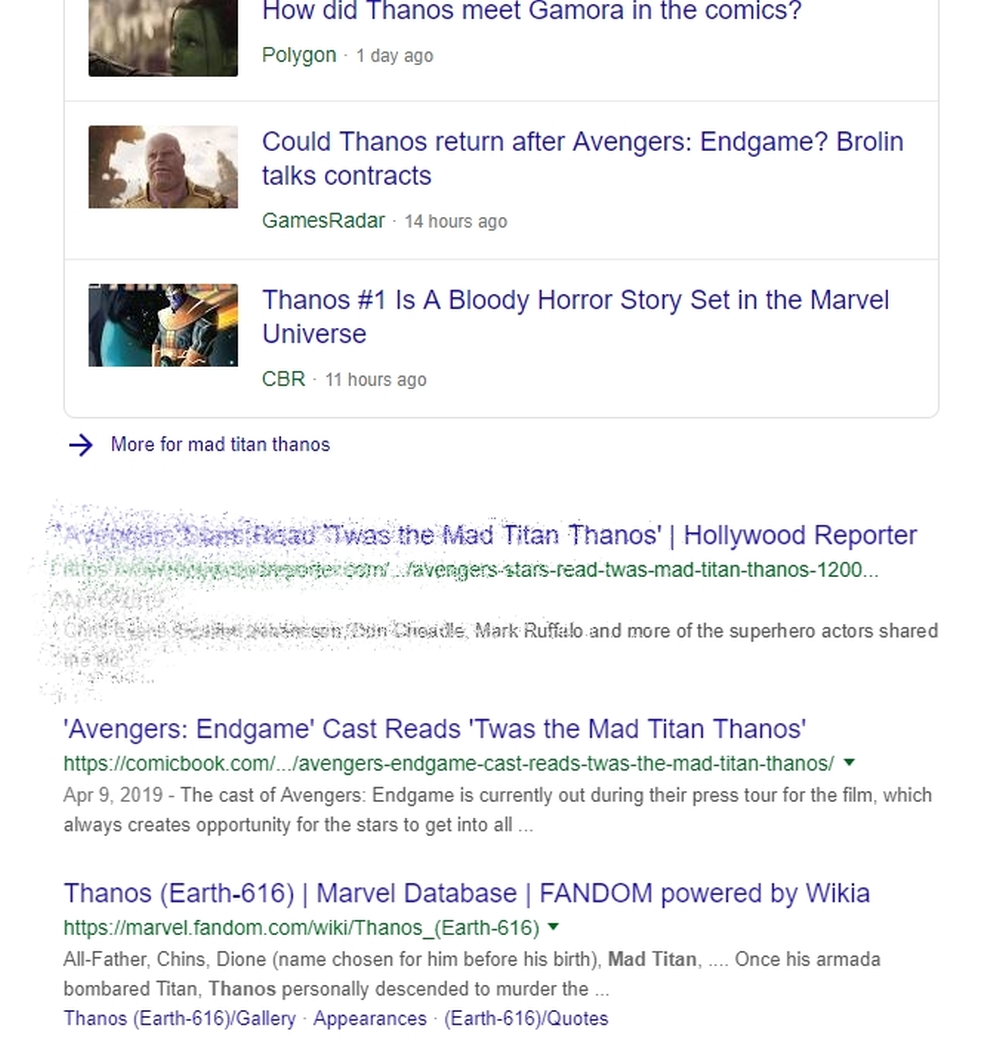Expand dropdown arrow next to marvel.fandom.com URL
The width and height of the screenshot is (1000, 1050).
click(x=555, y=927)
